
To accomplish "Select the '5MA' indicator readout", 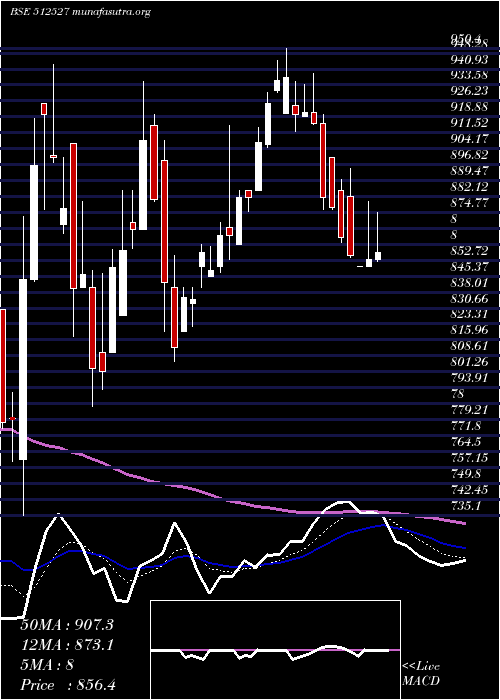I will (47, 665).
